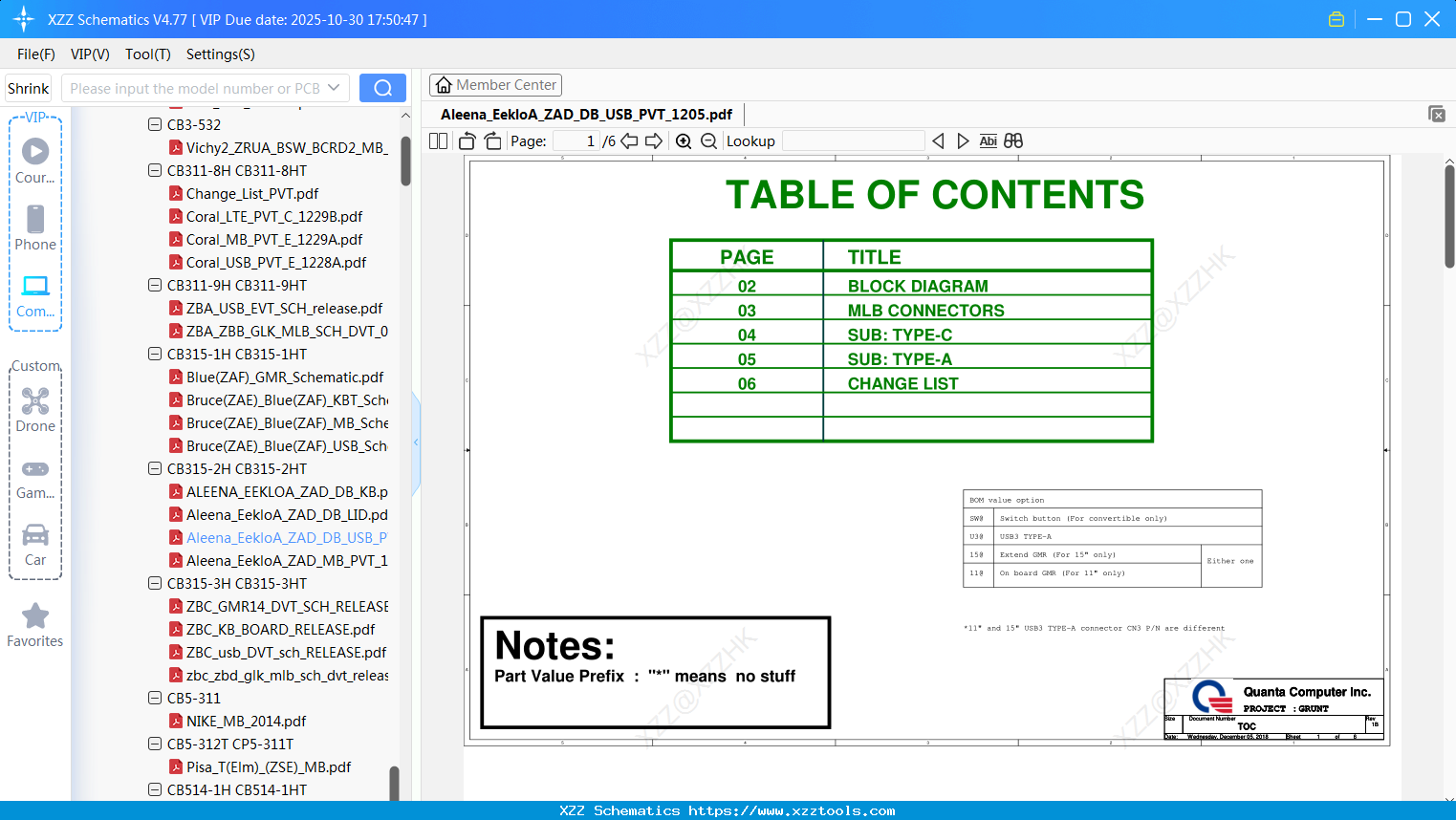
Task: Open Change_List_PVT.pdf
Action: [244, 193]
